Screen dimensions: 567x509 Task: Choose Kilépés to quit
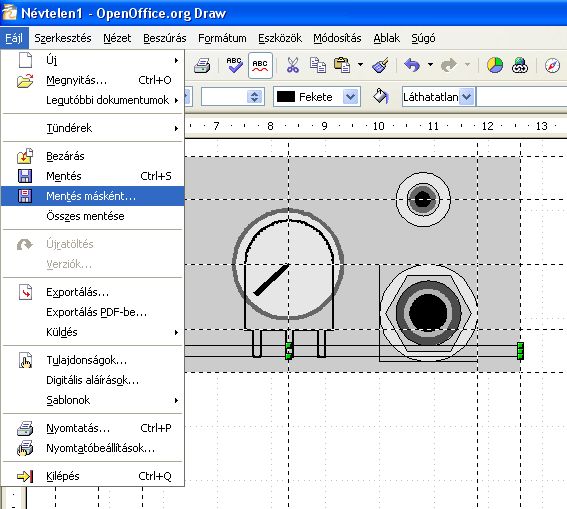[93, 476]
